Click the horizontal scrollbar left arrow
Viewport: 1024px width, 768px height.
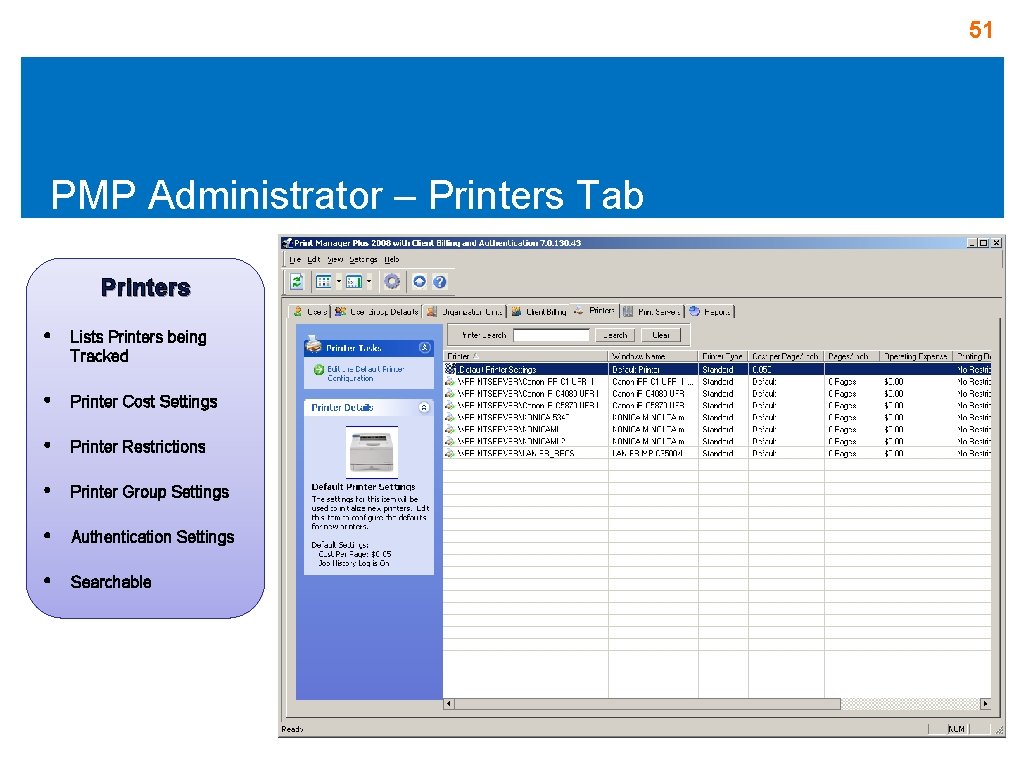(449, 704)
